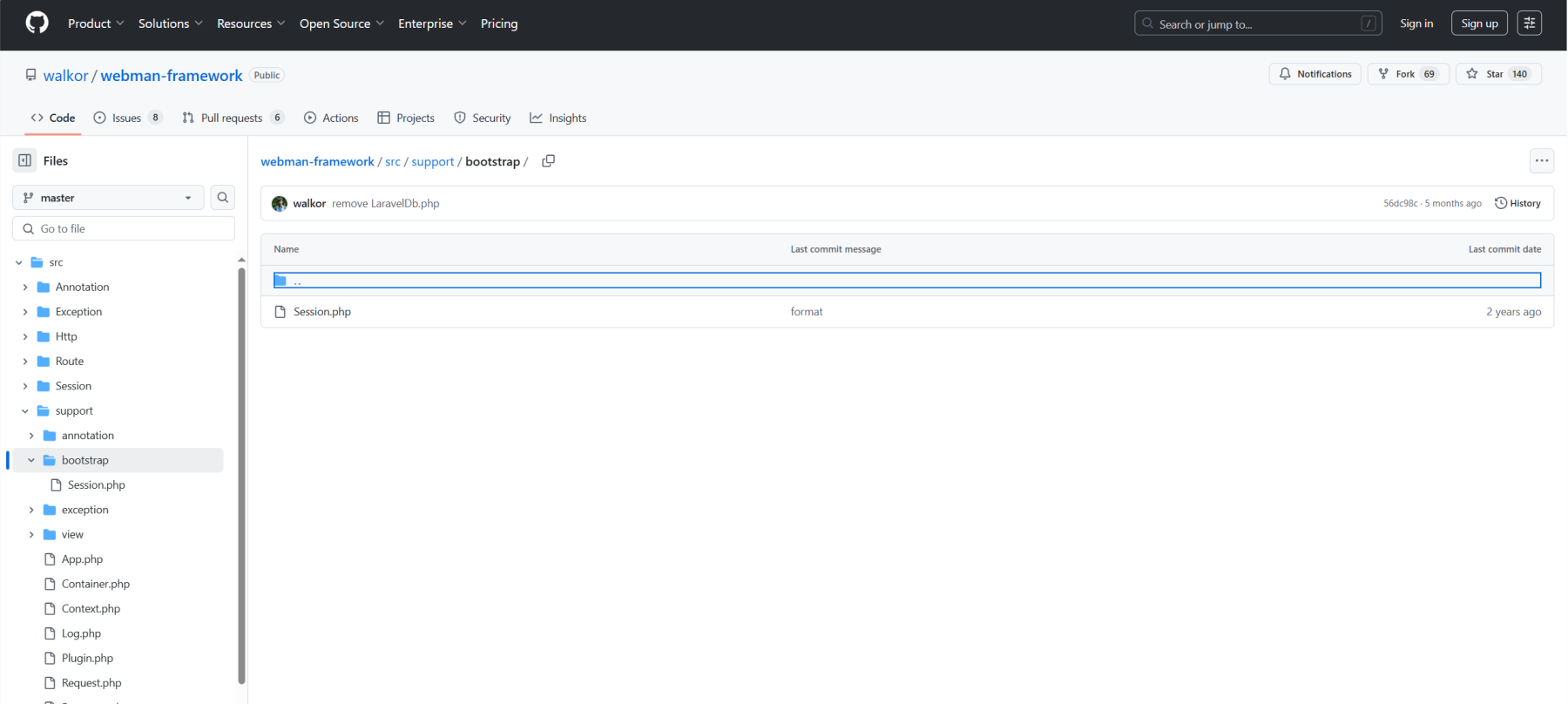Open the more options ellipsis menu
The height and width of the screenshot is (704, 1568).
(1542, 160)
